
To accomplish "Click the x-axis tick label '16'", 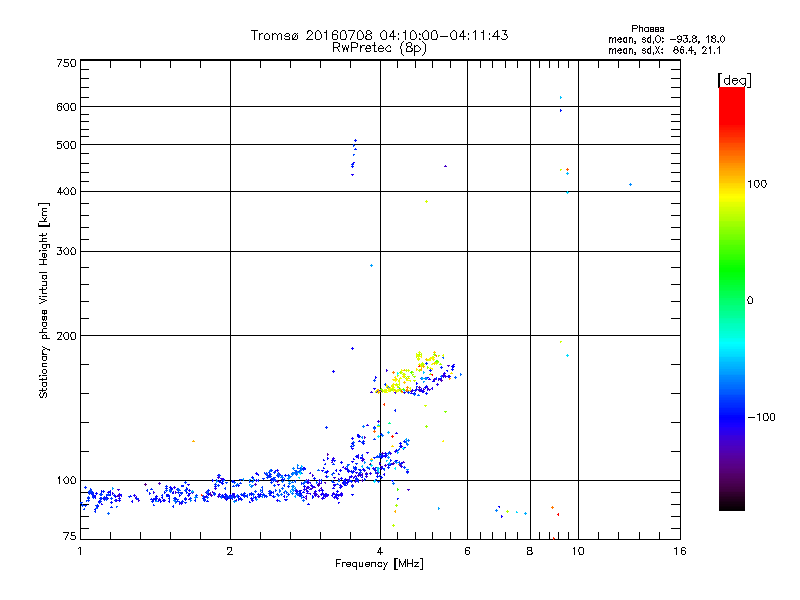I will (680, 551).
